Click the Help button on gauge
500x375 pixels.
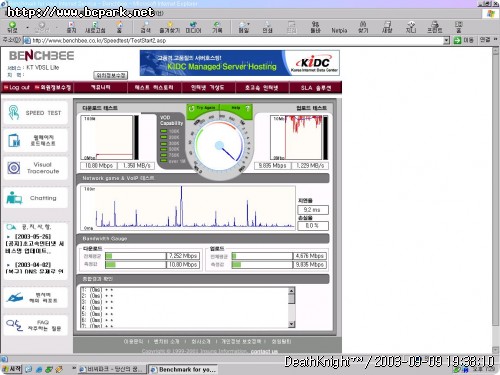pyautogui.click(x=237, y=108)
